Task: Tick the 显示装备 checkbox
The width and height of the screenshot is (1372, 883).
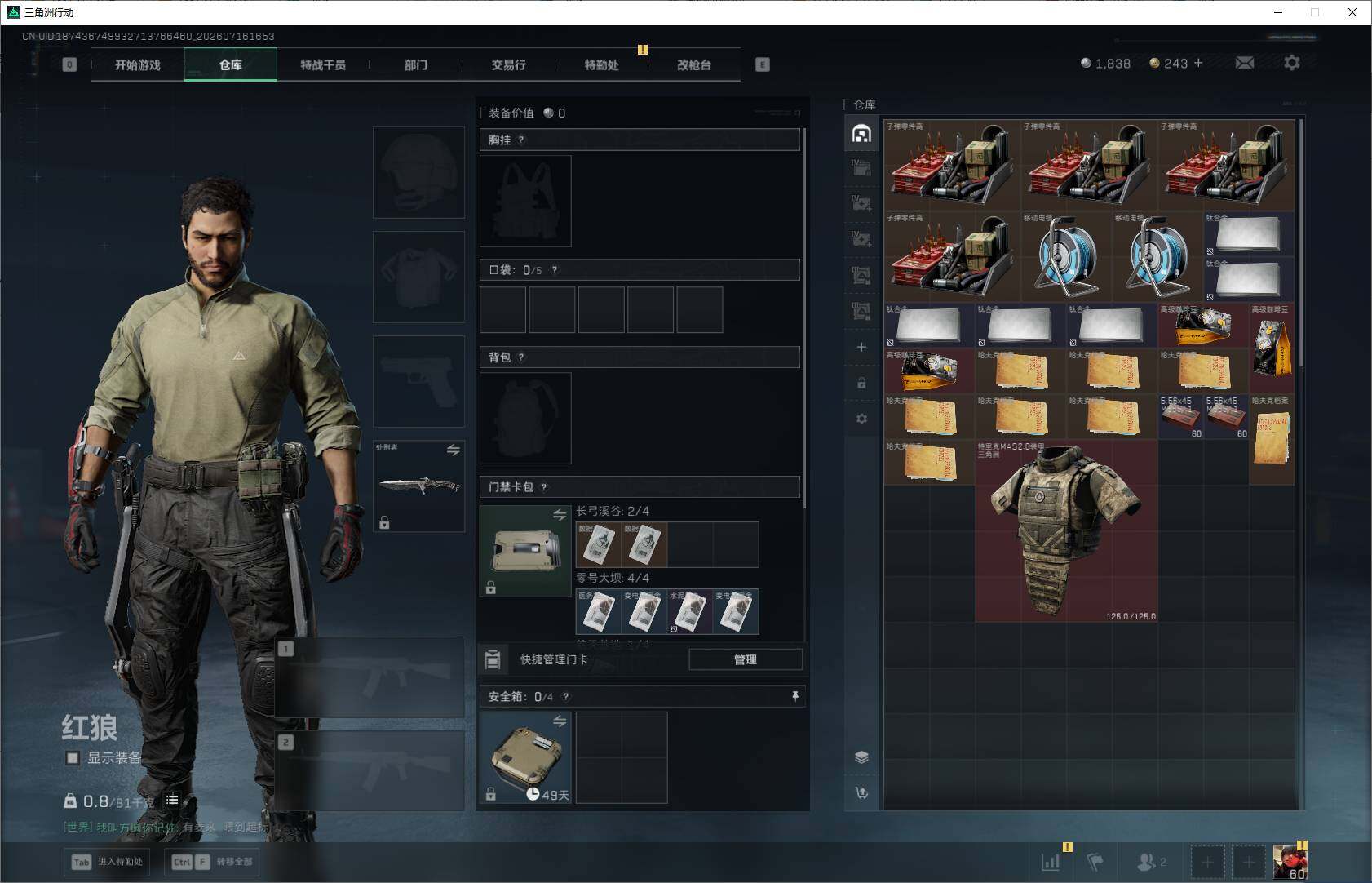Action: 73,758
